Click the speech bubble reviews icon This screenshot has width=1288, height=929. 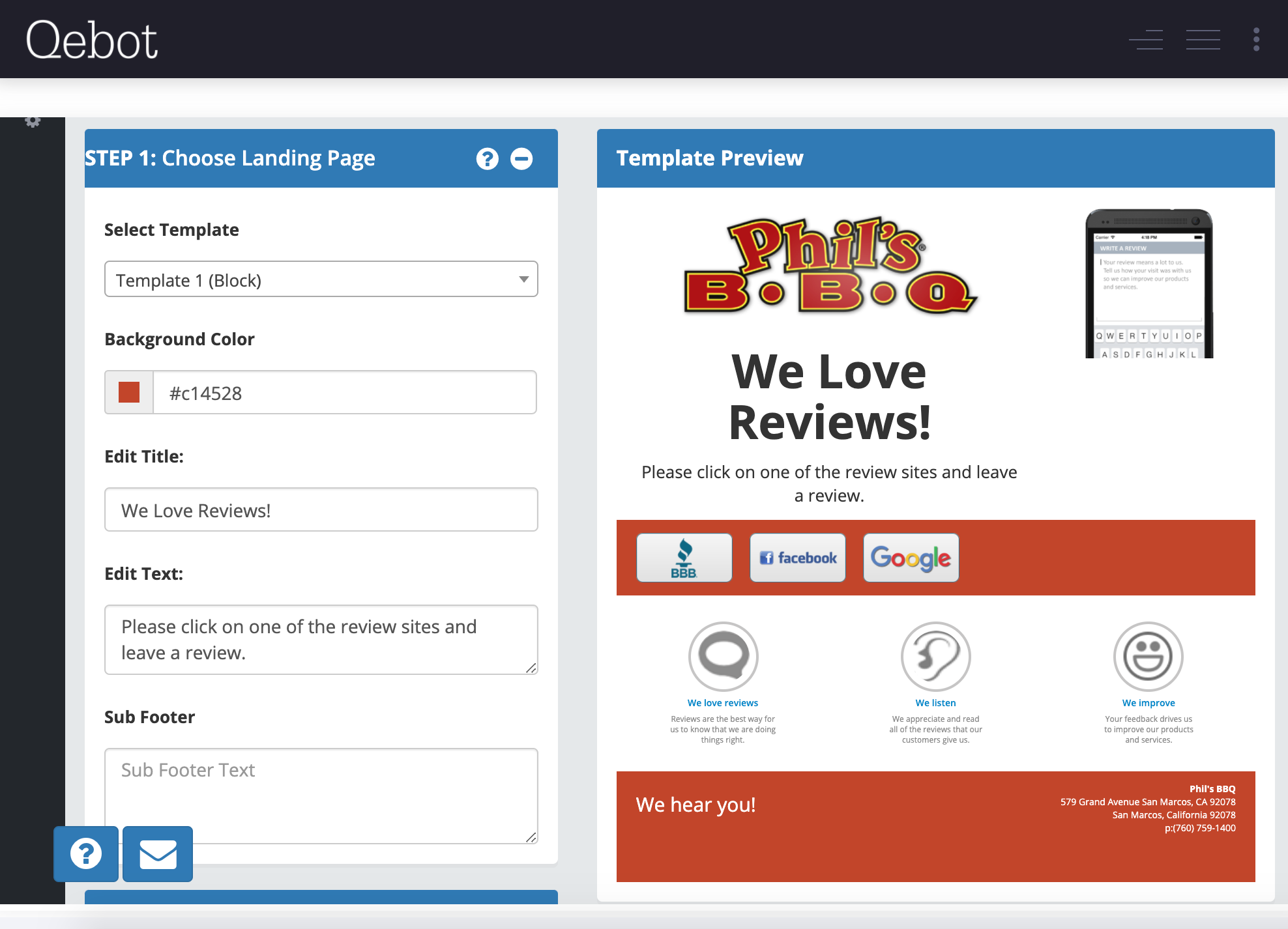[x=723, y=656]
